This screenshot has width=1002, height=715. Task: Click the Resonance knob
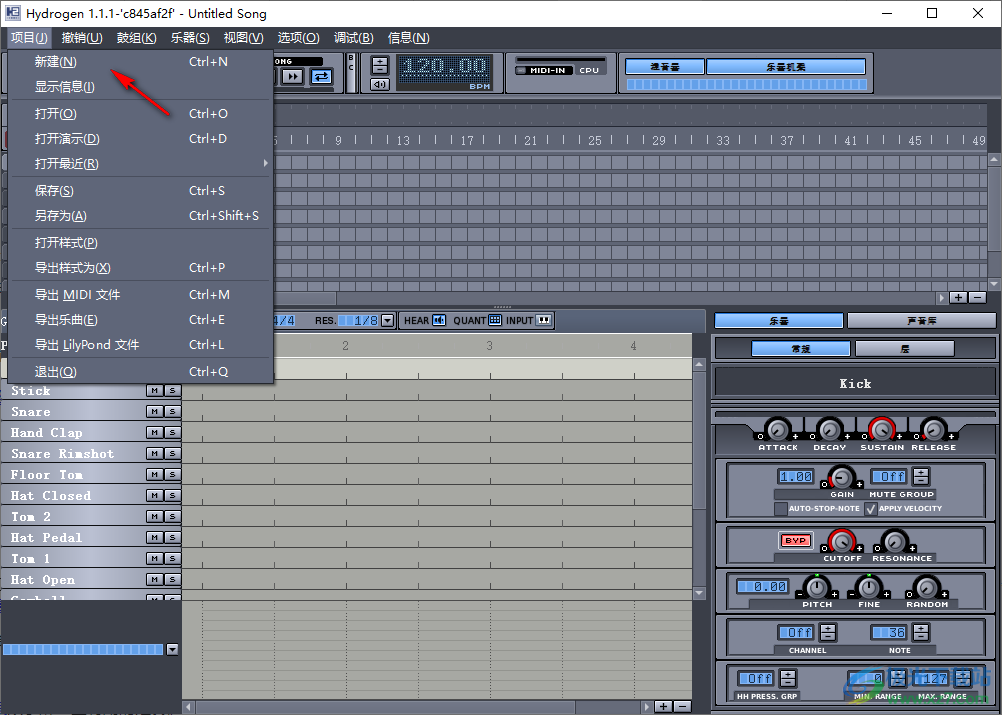[x=895, y=542]
